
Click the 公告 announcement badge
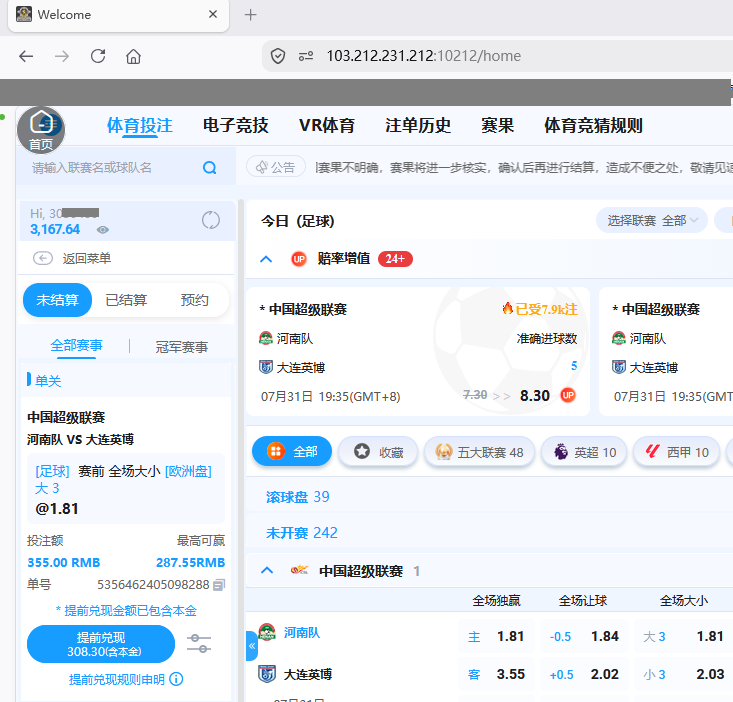point(276,167)
